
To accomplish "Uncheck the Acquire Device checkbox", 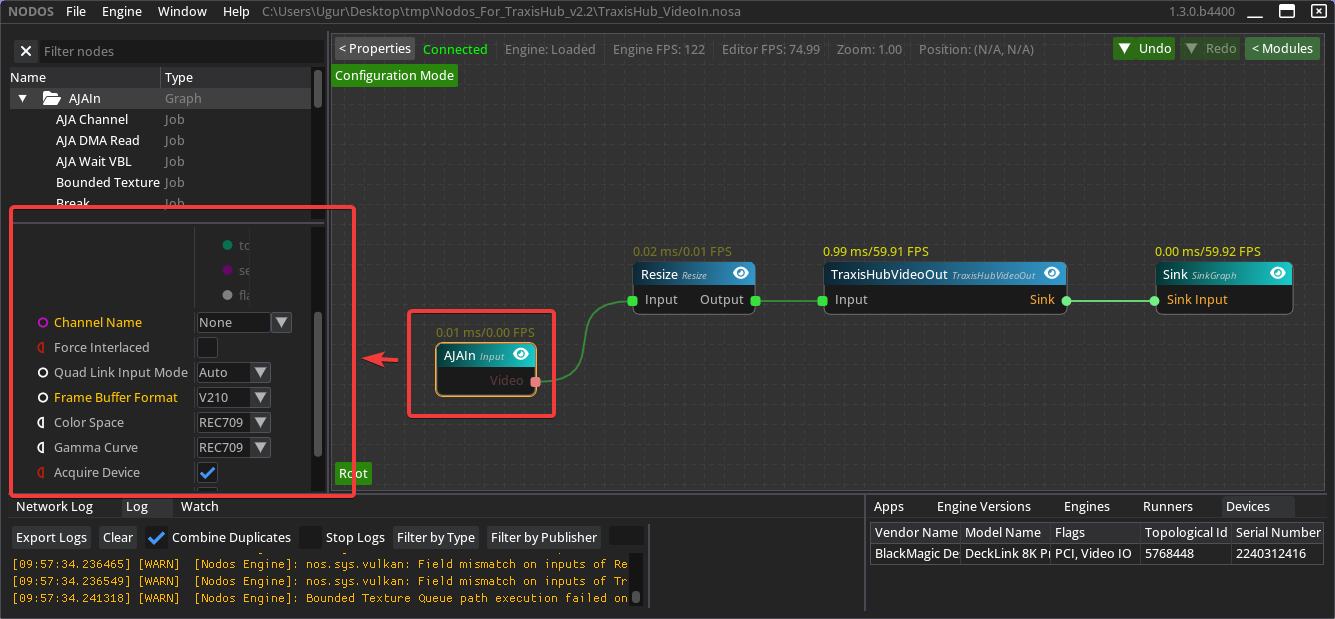I will coord(208,473).
